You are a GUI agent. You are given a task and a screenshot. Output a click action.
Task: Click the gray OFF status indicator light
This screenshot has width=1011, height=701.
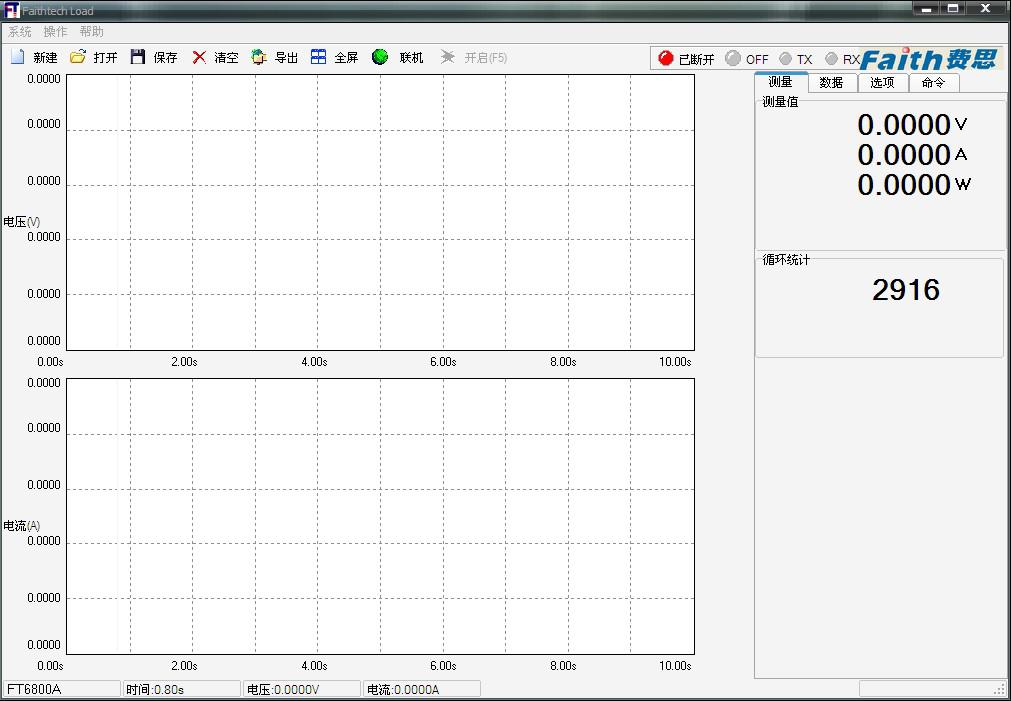pyautogui.click(x=733, y=59)
